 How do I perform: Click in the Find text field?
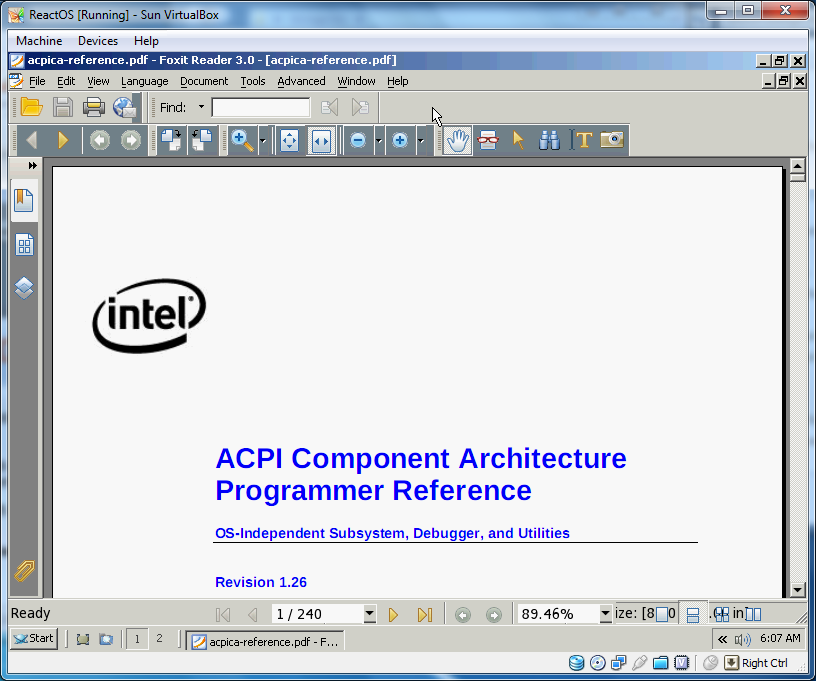(260, 107)
